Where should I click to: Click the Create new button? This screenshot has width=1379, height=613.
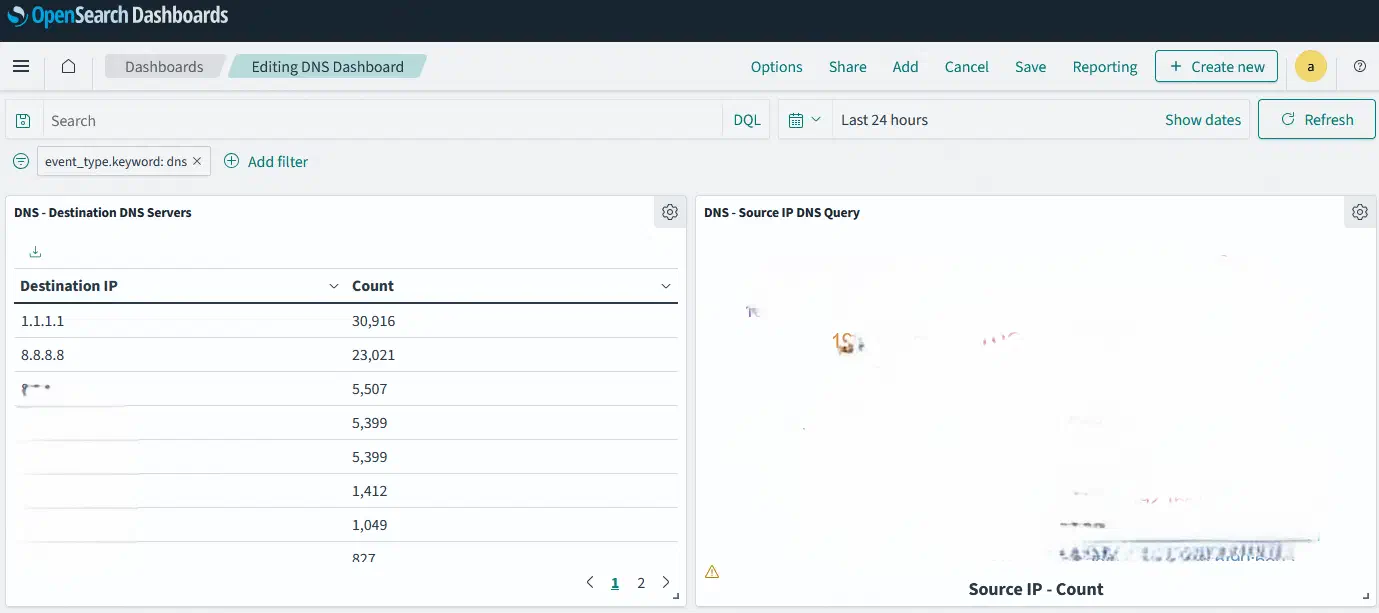(1216, 67)
